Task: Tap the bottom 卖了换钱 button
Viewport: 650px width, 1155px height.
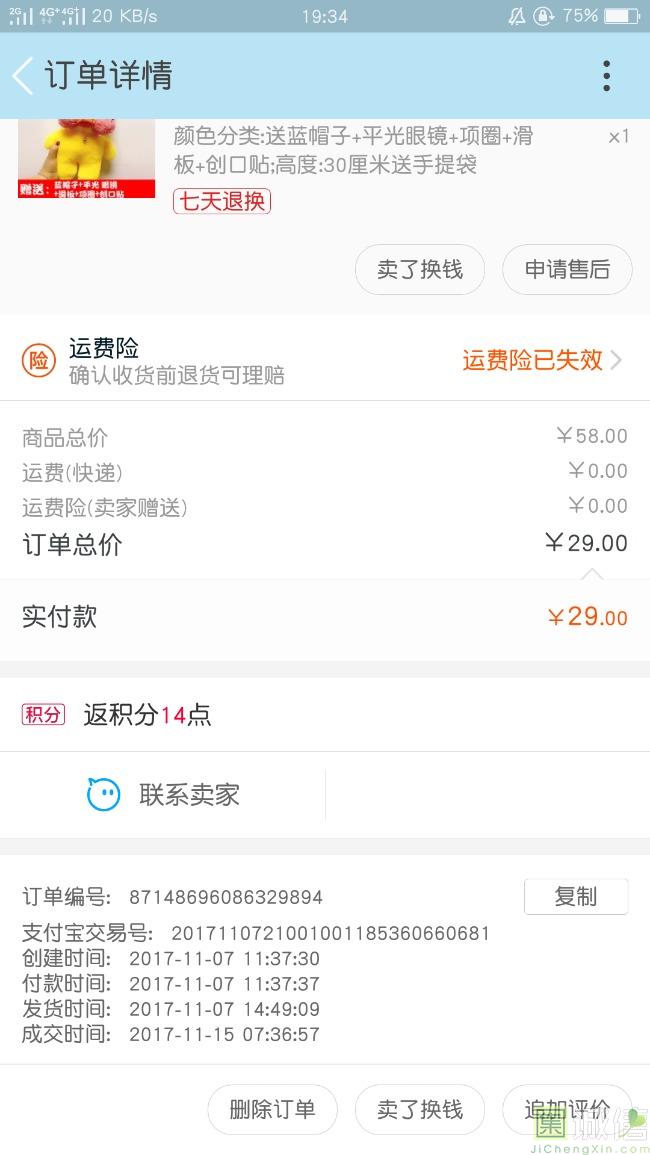Action: click(419, 1109)
